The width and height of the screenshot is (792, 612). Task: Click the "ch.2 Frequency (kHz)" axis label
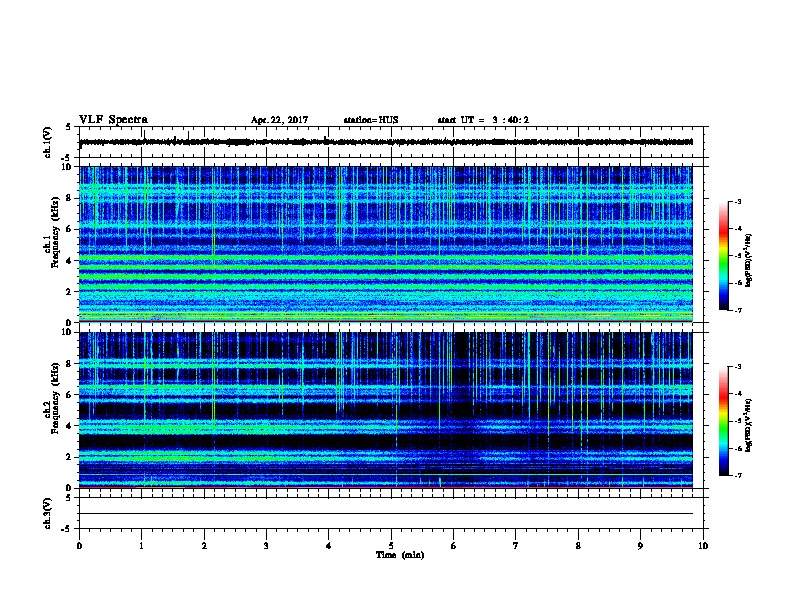pos(52,399)
